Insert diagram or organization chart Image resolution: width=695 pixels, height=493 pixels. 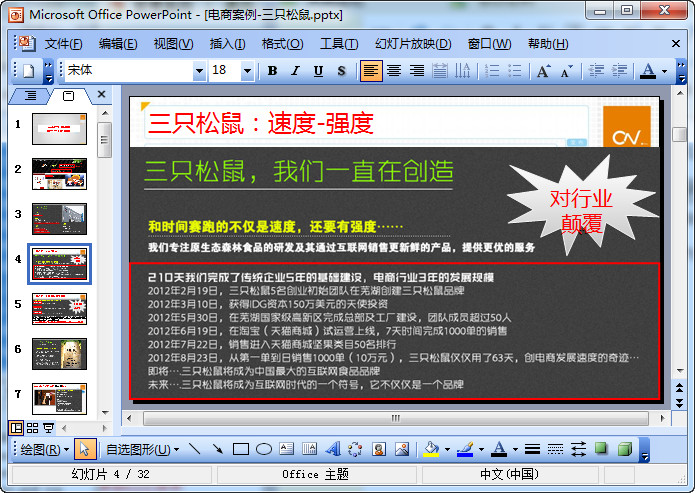pos(355,450)
